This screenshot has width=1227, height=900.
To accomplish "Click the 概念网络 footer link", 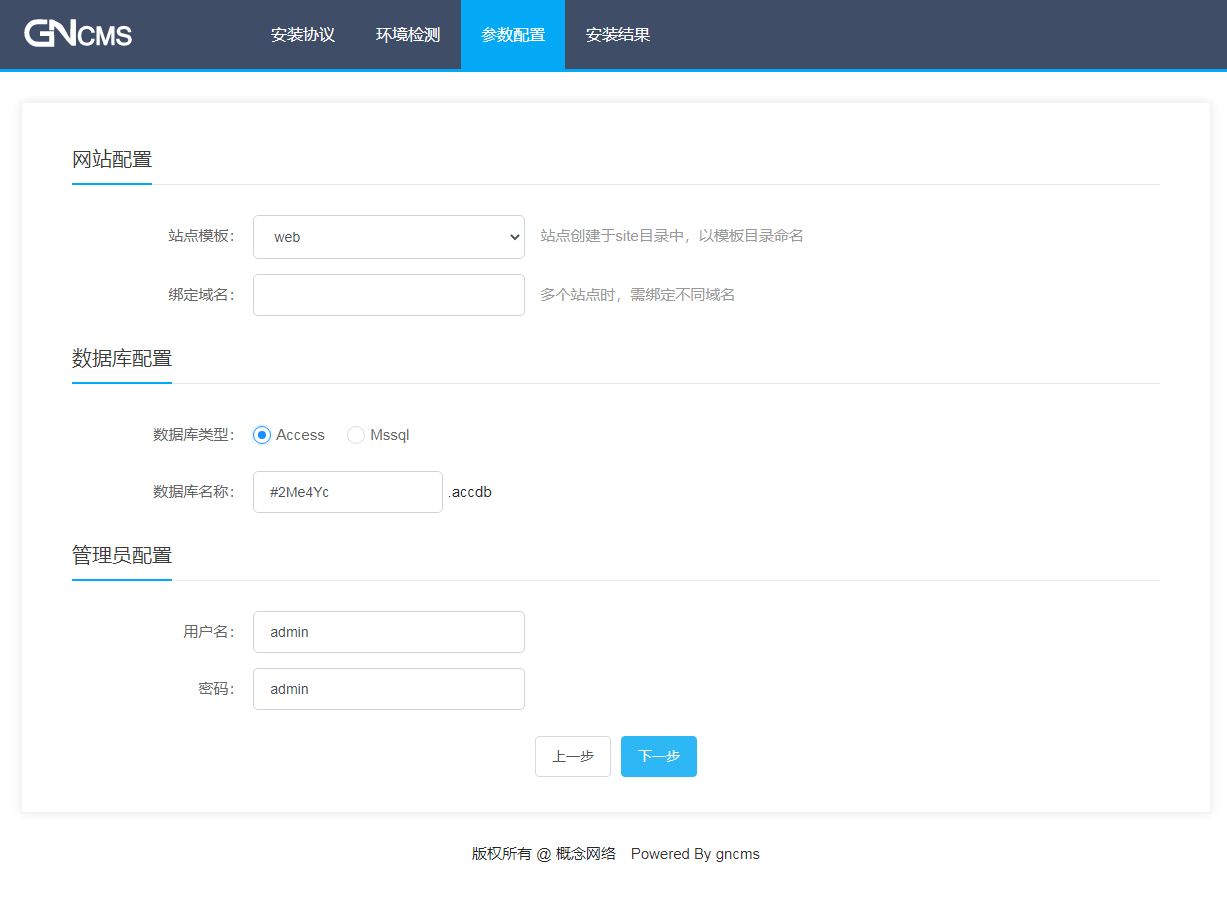I will click(x=586, y=854).
